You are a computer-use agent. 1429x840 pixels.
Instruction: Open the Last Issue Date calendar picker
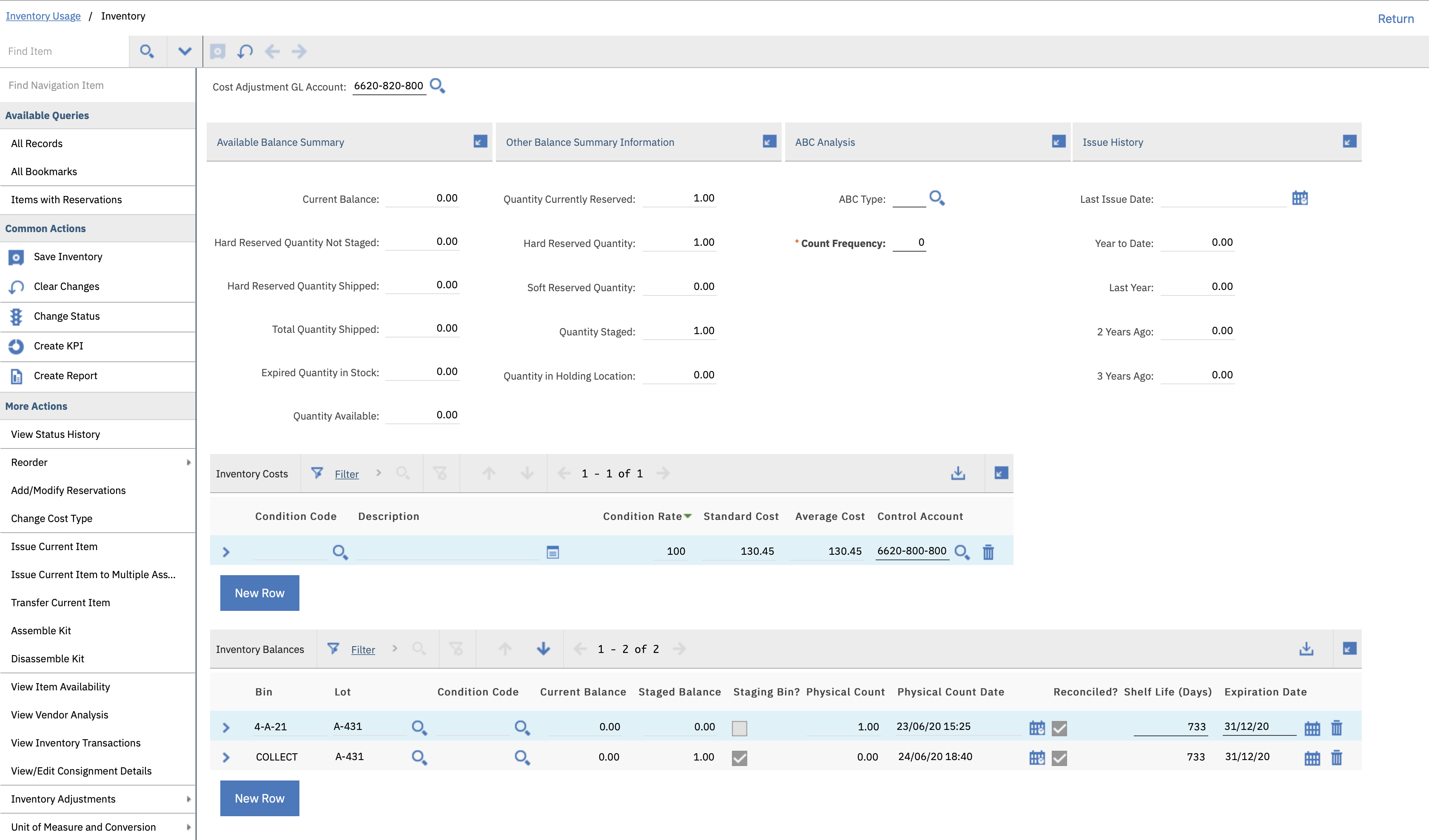[x=1300, y=199]
